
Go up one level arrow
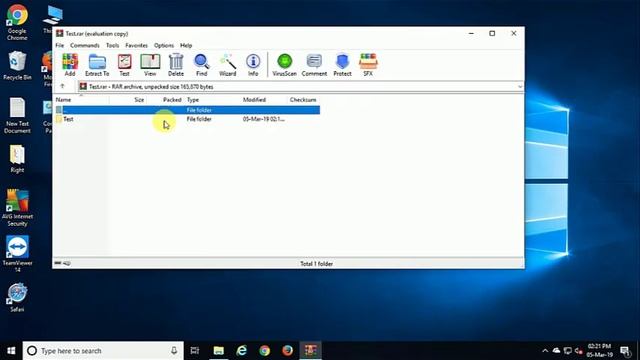[62, 86]
